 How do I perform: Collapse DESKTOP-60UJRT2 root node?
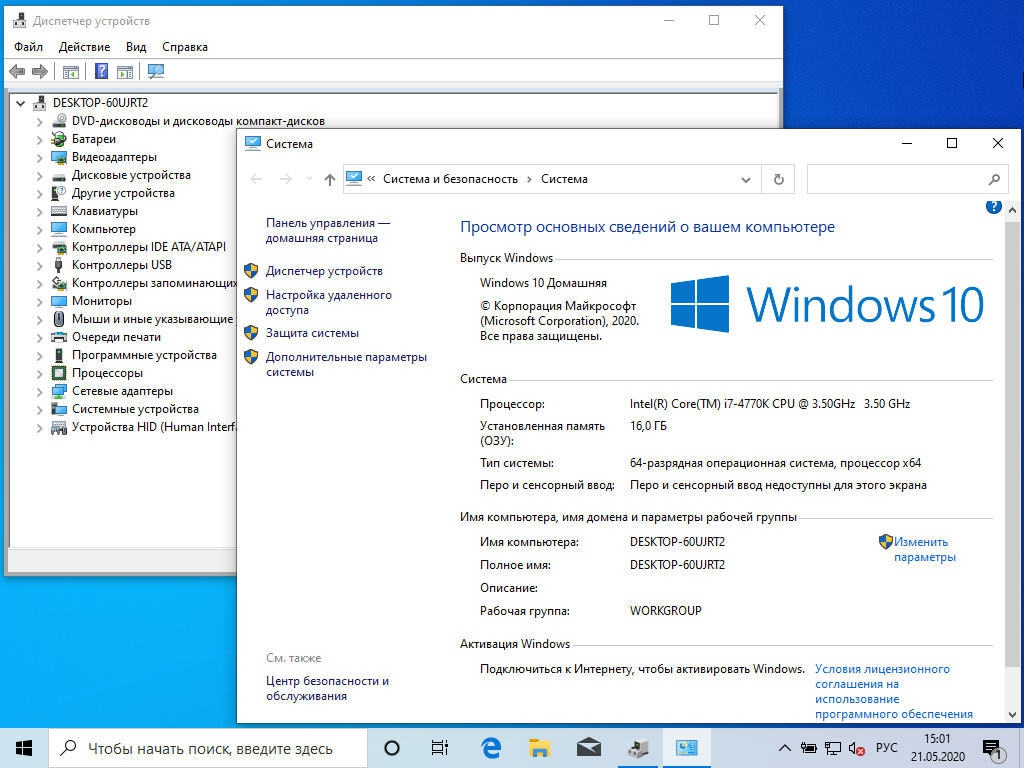(21, 103)
